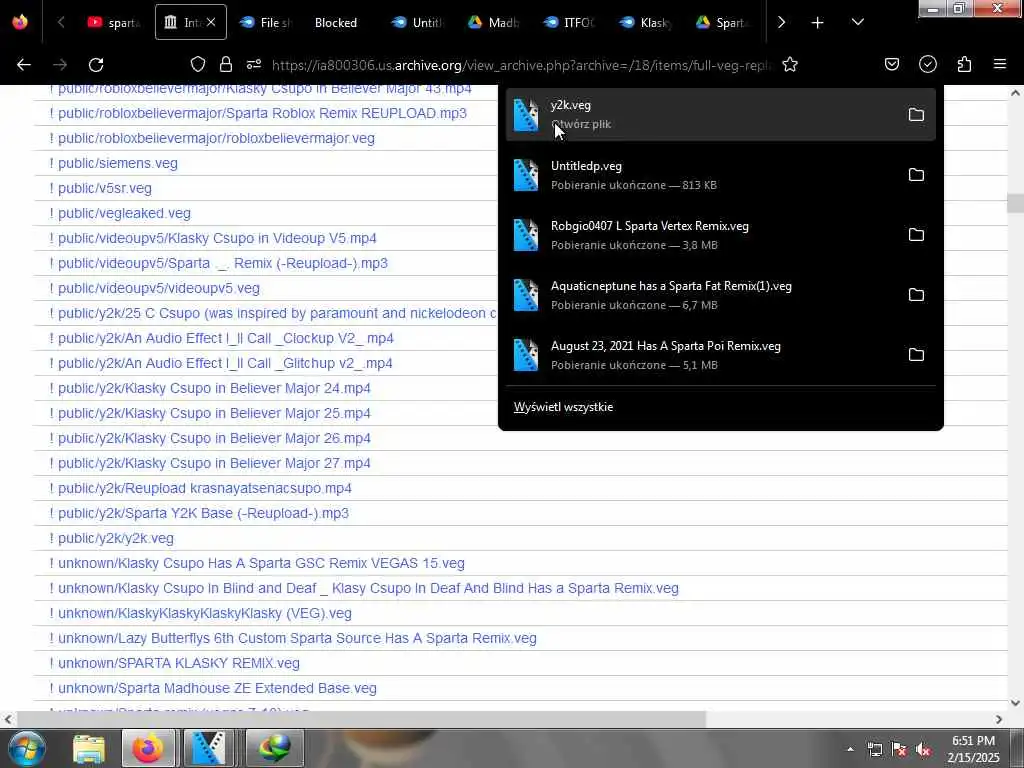Image resolution: width=1024 pixels, height=768 pixels.
Task: Close the Internet Archive tab
Action: coord(211,22)
